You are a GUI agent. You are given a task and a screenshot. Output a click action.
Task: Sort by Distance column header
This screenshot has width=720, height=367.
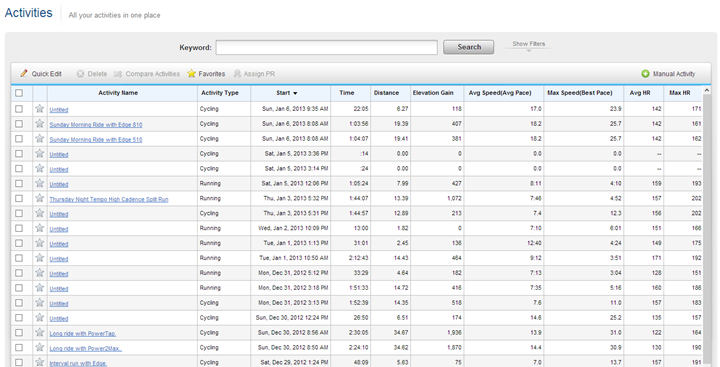click(386, 93)
